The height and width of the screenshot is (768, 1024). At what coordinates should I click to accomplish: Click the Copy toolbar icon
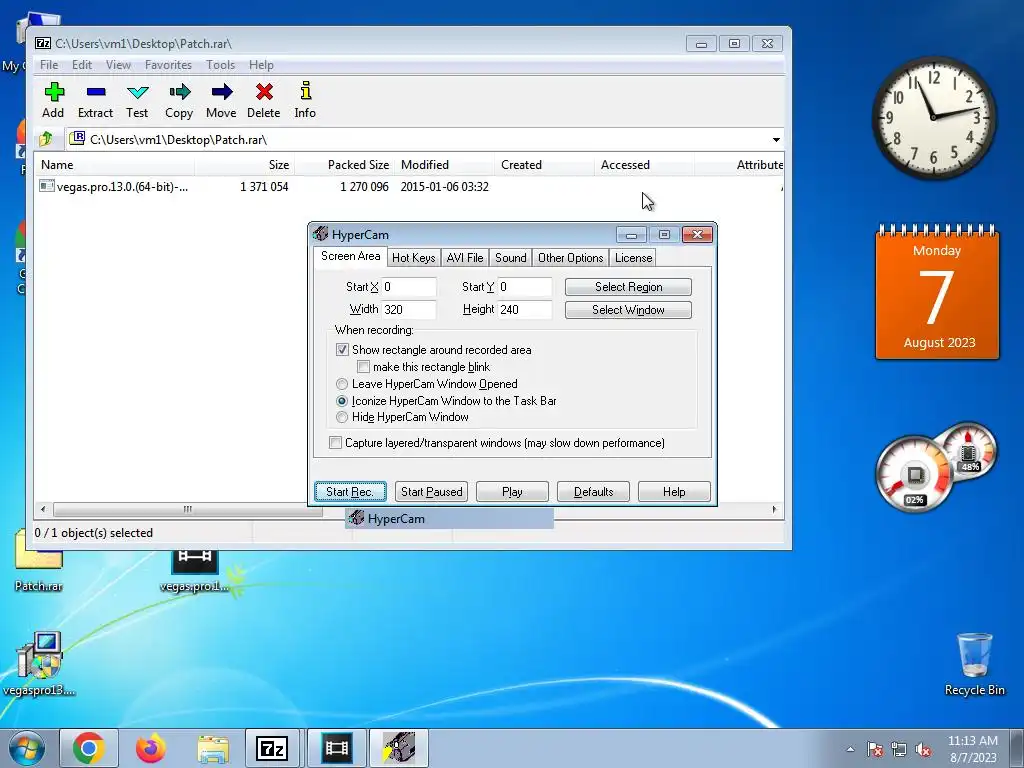pyautogui.click(x=179, y=92)
